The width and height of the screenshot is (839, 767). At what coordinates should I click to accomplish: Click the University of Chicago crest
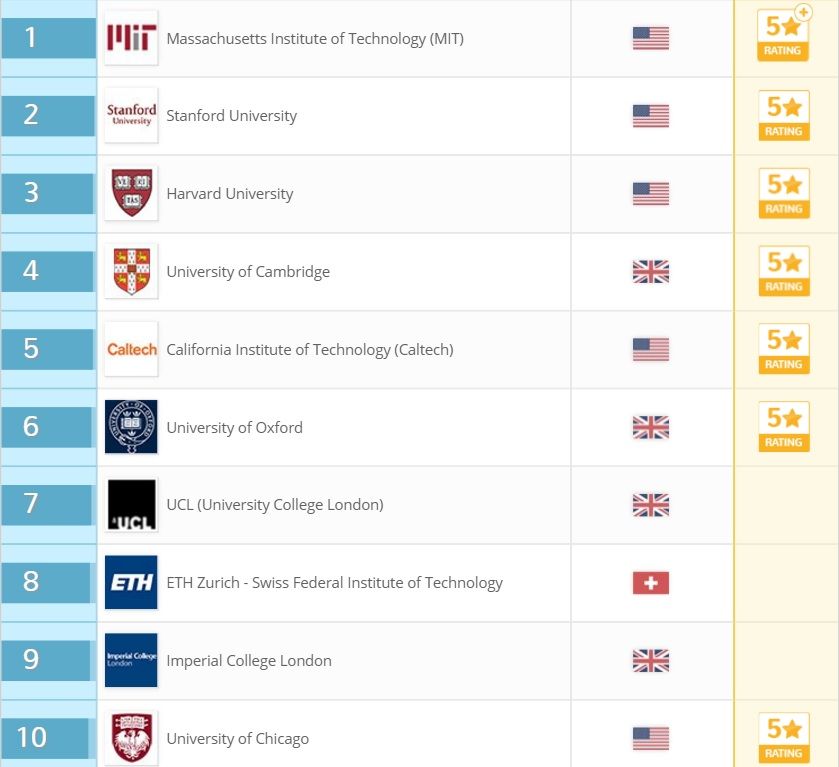point(131,738)
